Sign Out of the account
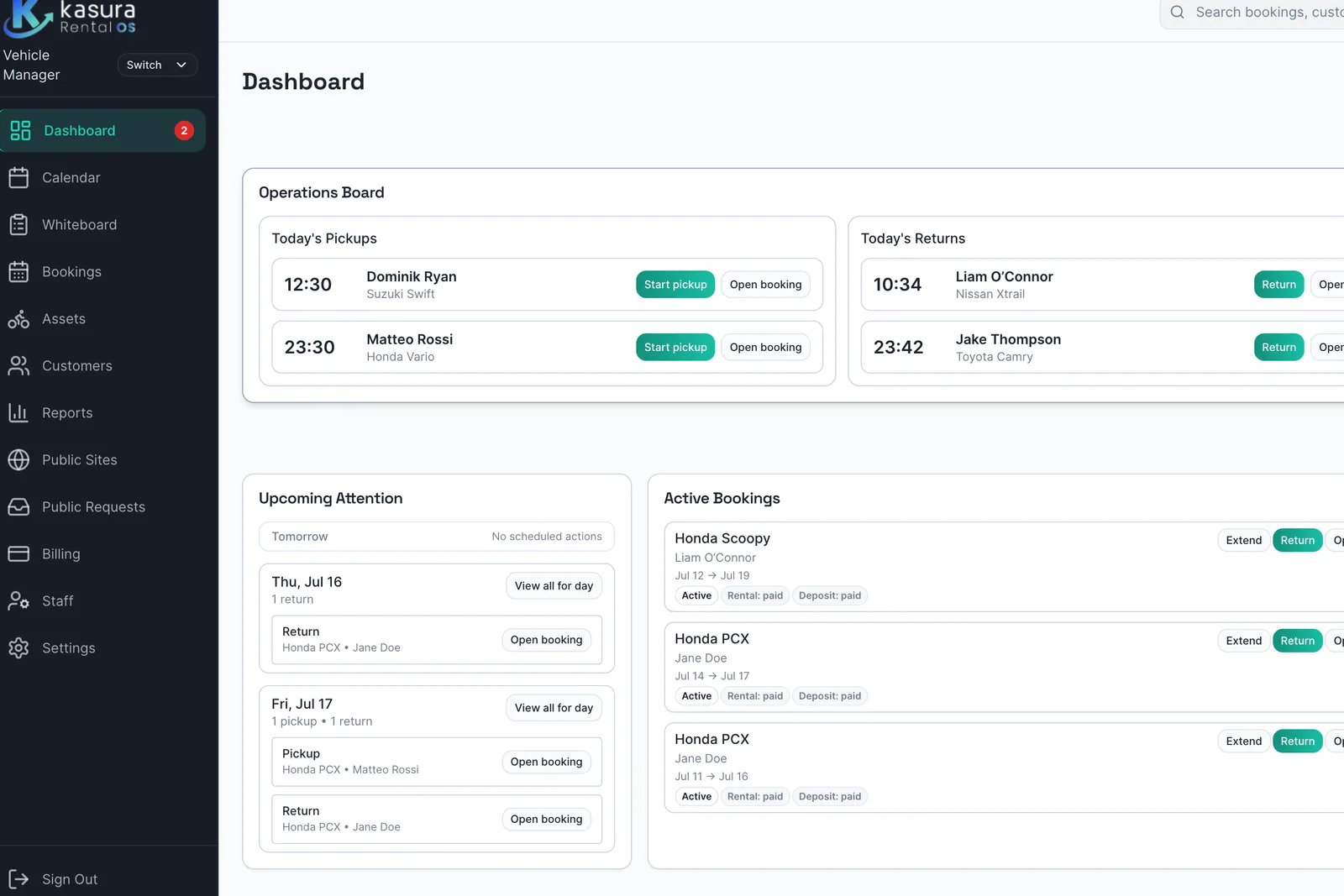Viewport: 1344px width, 896px height. (102, 879)
